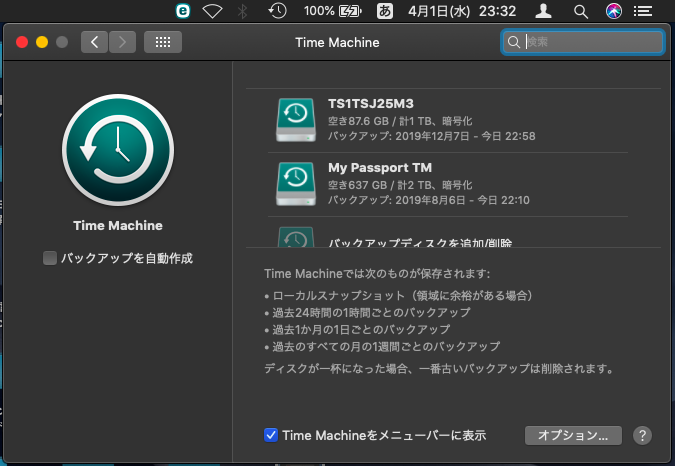Open Notification Center list icon
The image size is (675, 466).
click(x=645, y=11)
